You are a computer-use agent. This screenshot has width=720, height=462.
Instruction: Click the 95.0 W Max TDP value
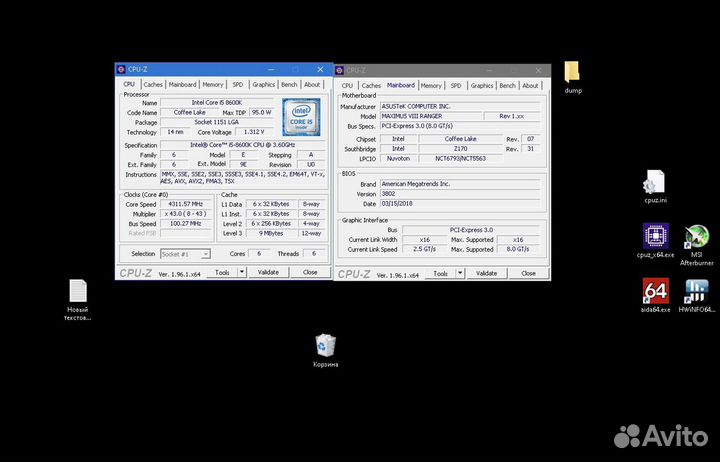pyautogui.click(x=261, y=112)
